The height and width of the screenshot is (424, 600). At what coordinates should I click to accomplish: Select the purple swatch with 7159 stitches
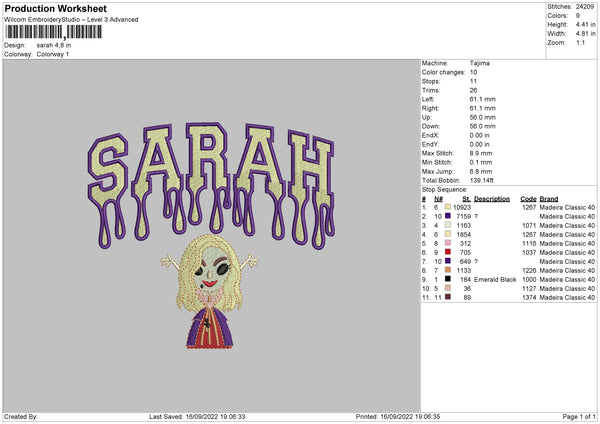coord(449,216)
